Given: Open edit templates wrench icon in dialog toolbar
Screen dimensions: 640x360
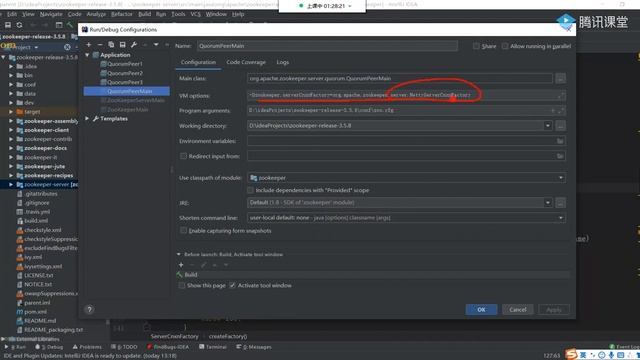Looking at the screenshot, I should pyautogui.click(x=134, y=44).
